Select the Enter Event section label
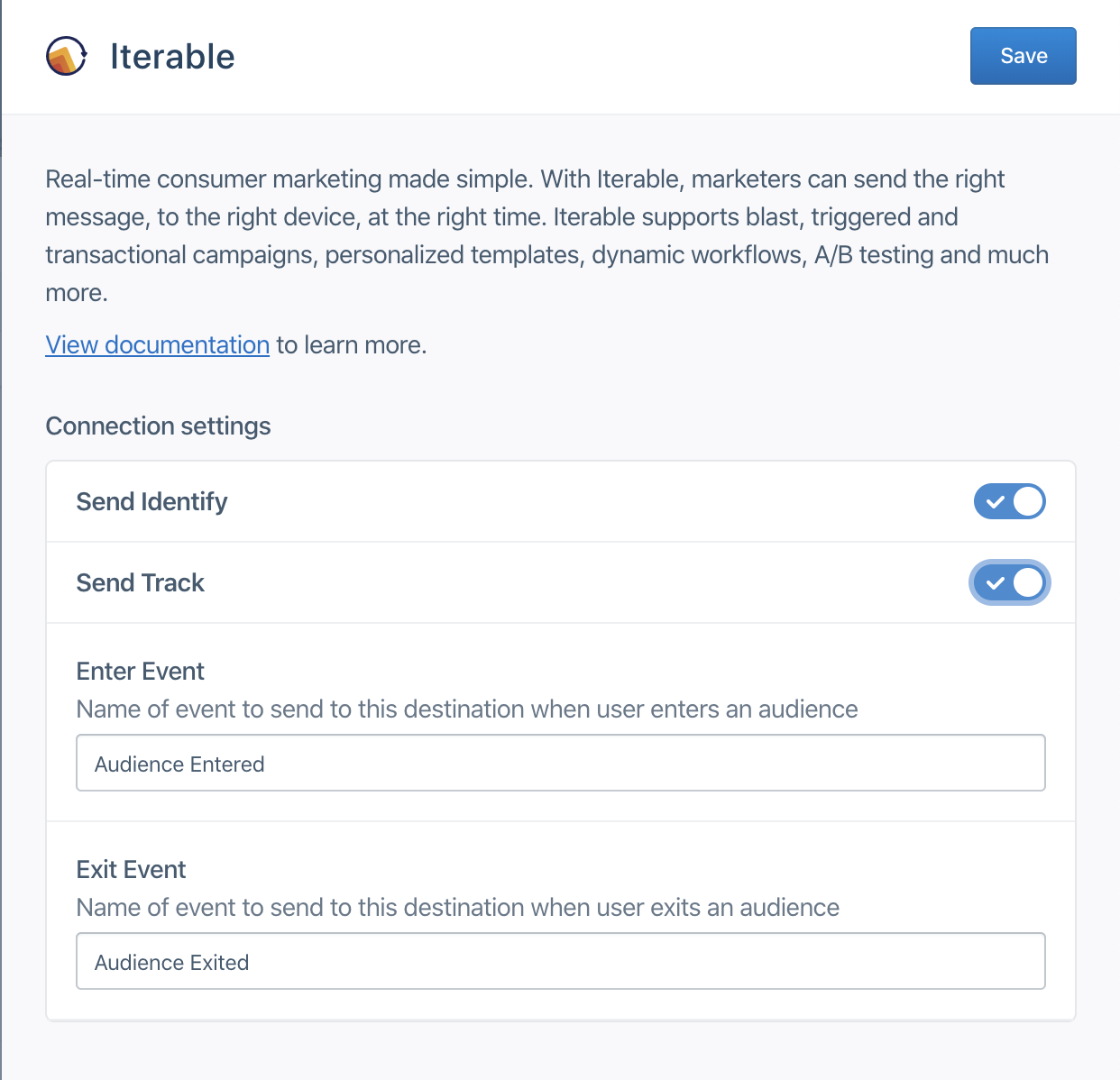1120x1080 pixels. (140, 671)
